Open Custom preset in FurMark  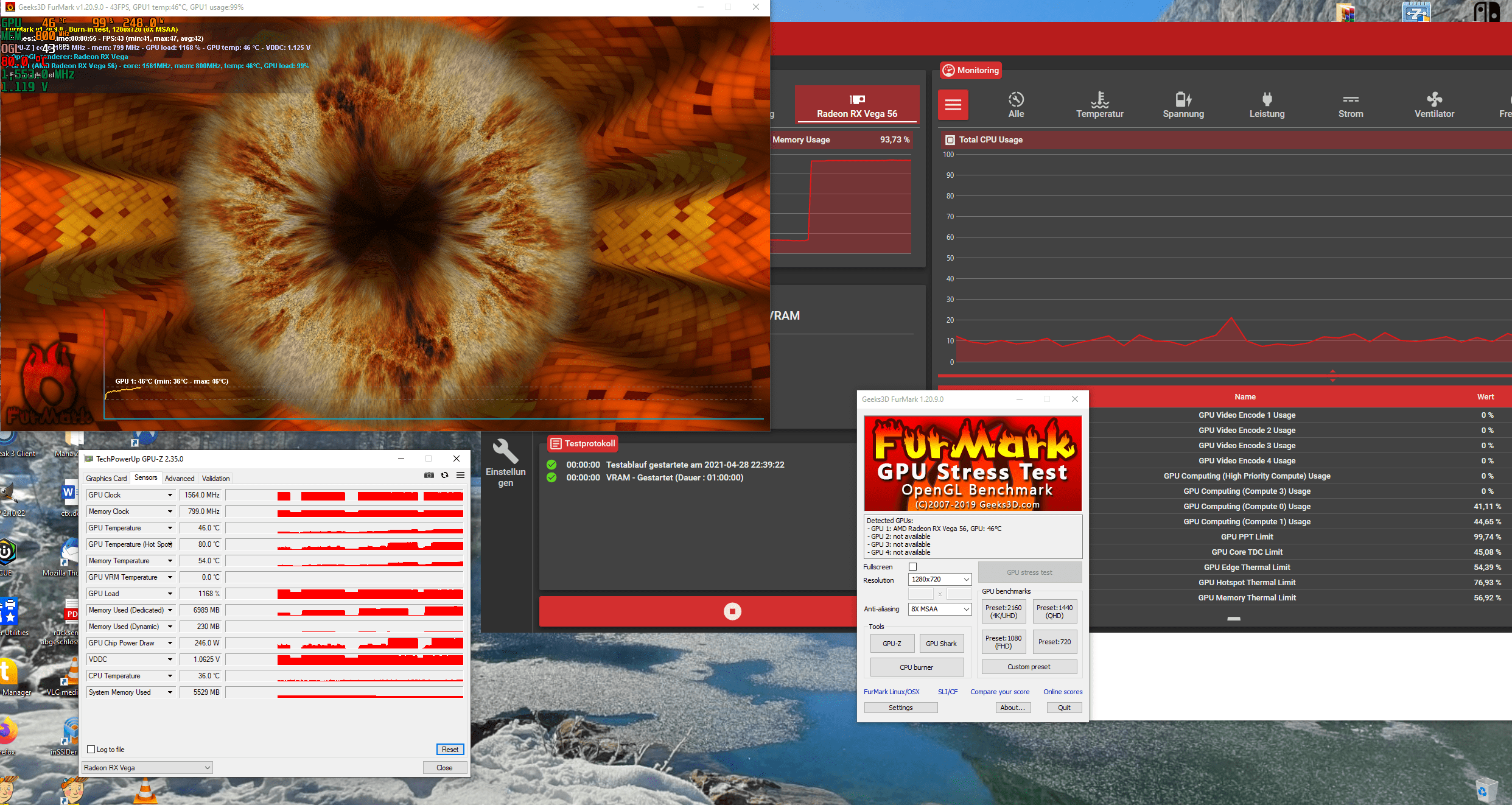1029,667
